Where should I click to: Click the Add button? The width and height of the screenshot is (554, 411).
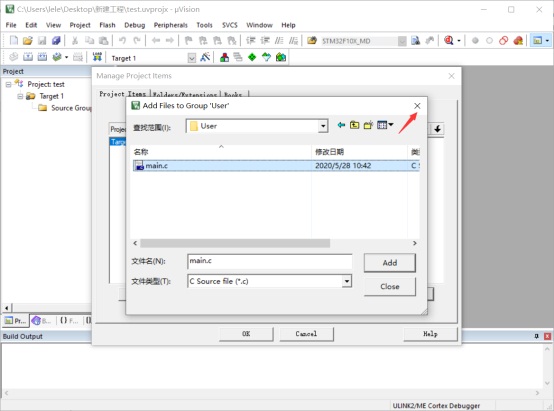point(390,263)
